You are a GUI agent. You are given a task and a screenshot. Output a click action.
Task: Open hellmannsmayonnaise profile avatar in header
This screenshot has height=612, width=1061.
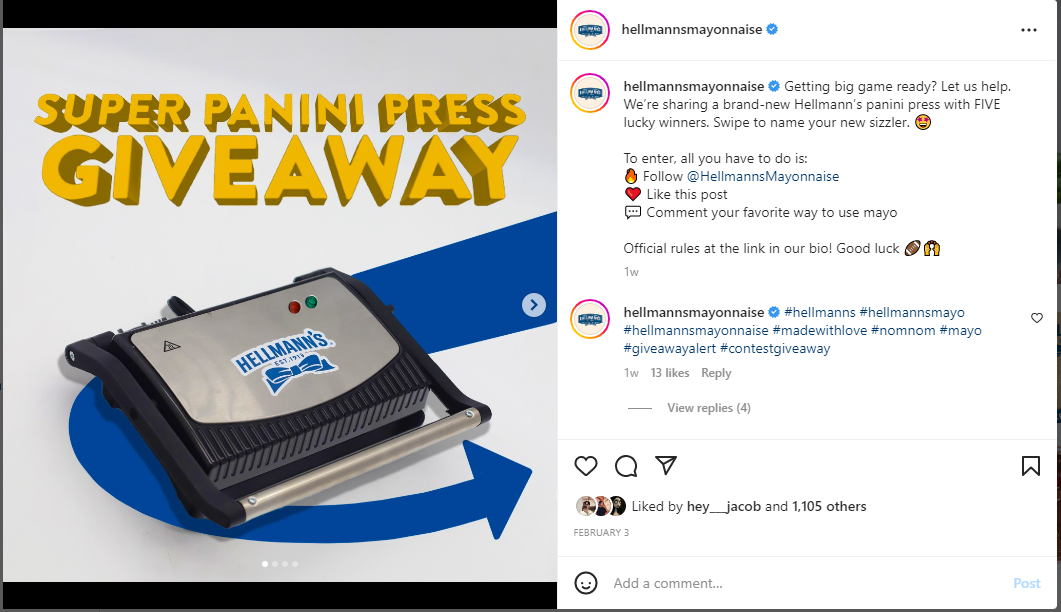click(590, 30)
